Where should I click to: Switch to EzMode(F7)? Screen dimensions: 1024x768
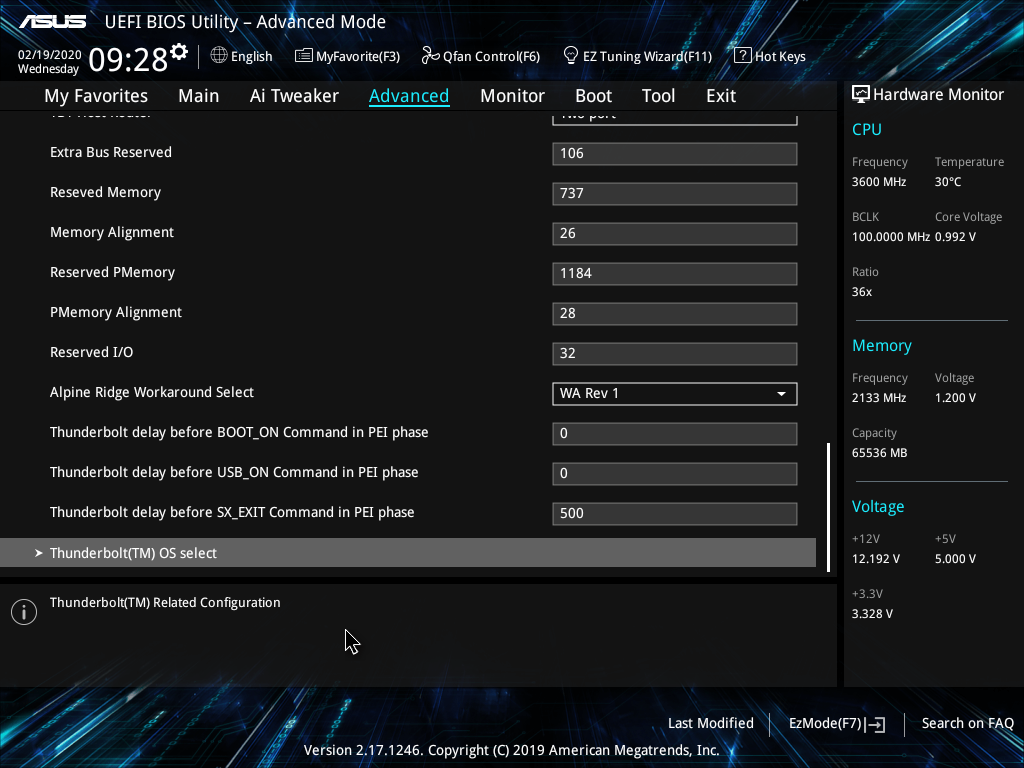[x=837, y=724]
